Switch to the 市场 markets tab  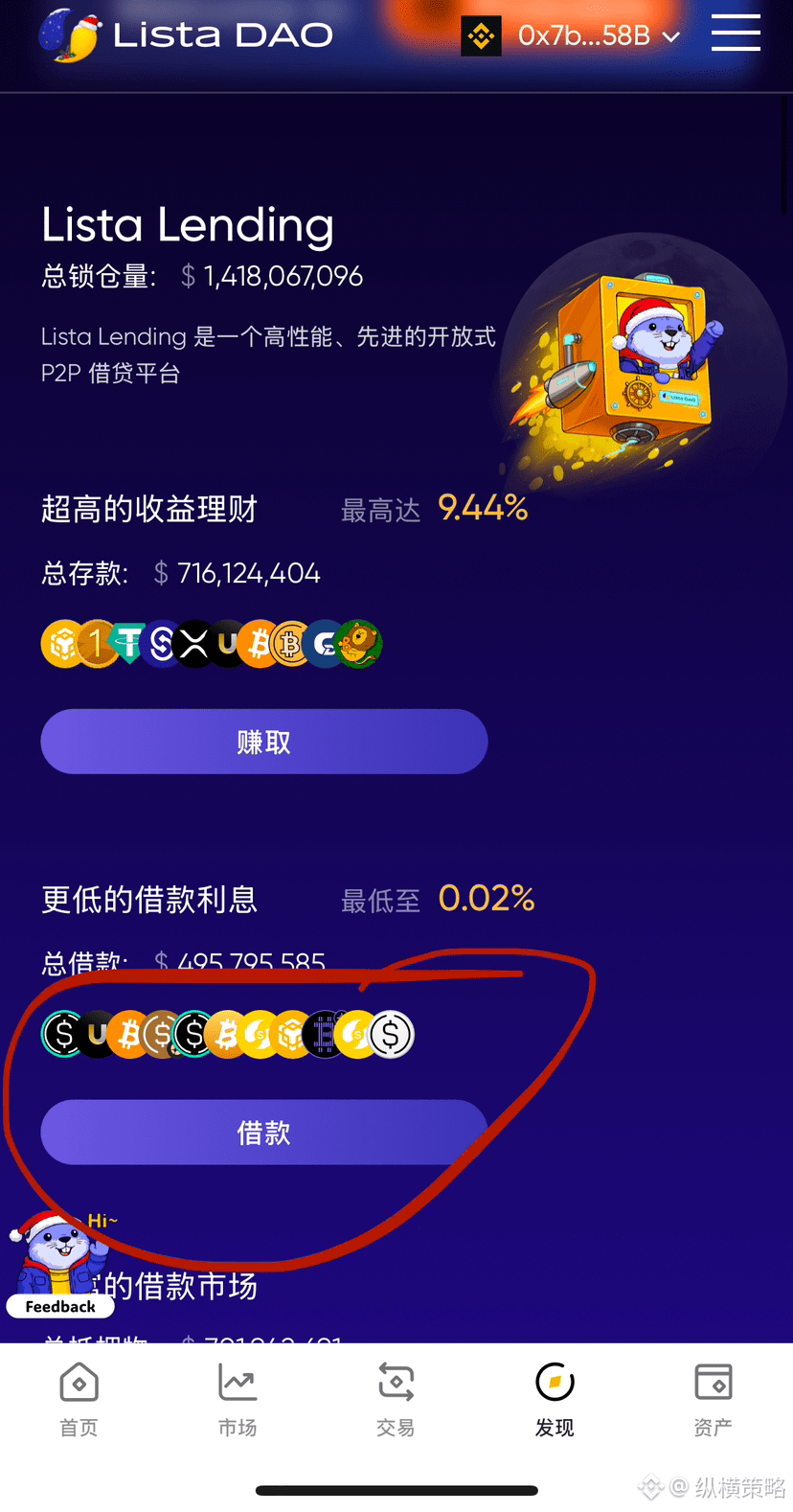(x=238, y=1400)
